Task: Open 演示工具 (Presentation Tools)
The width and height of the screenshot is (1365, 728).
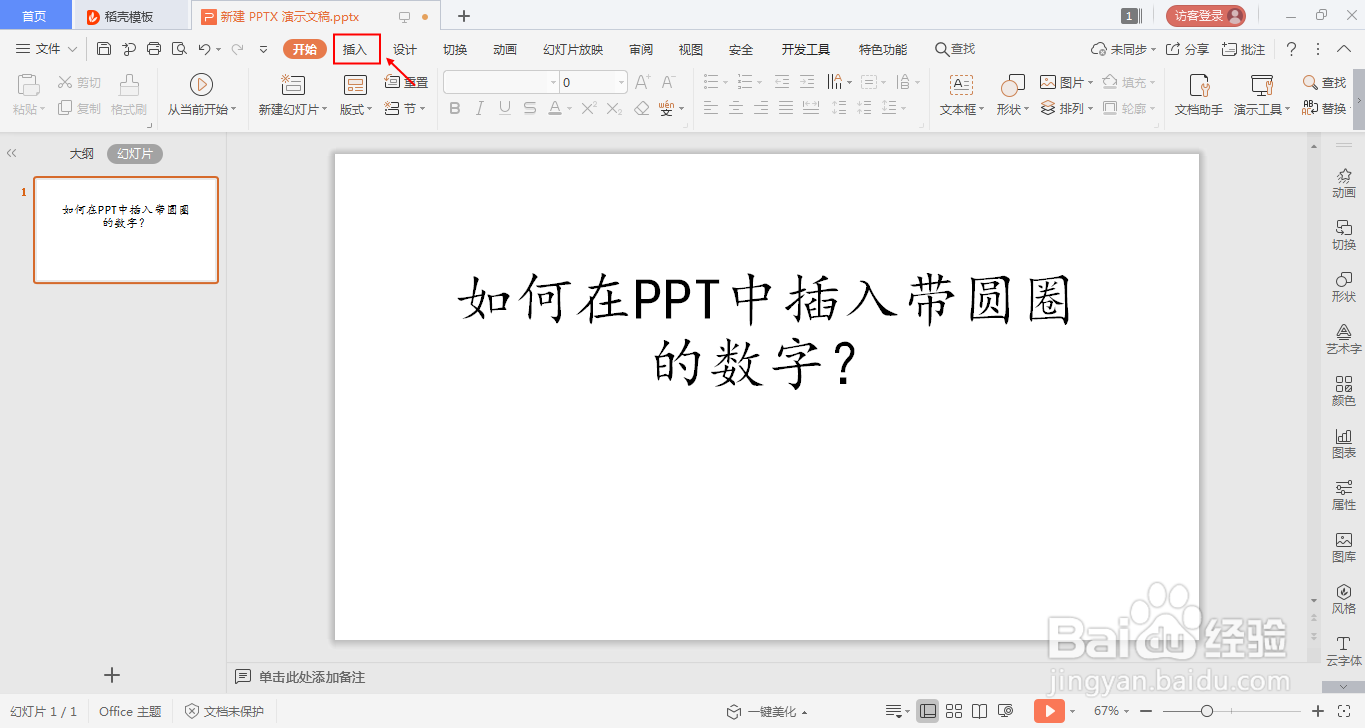Action: 1259,95
